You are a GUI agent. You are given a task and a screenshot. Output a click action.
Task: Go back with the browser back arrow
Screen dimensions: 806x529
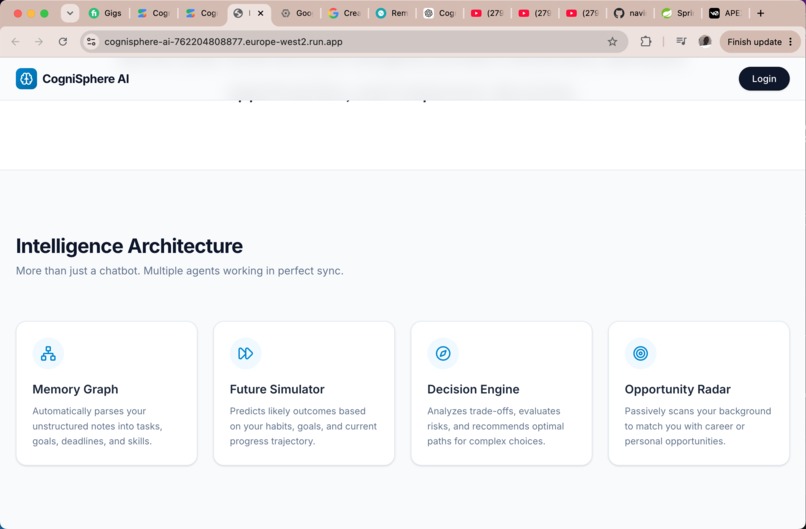(15, 42)
